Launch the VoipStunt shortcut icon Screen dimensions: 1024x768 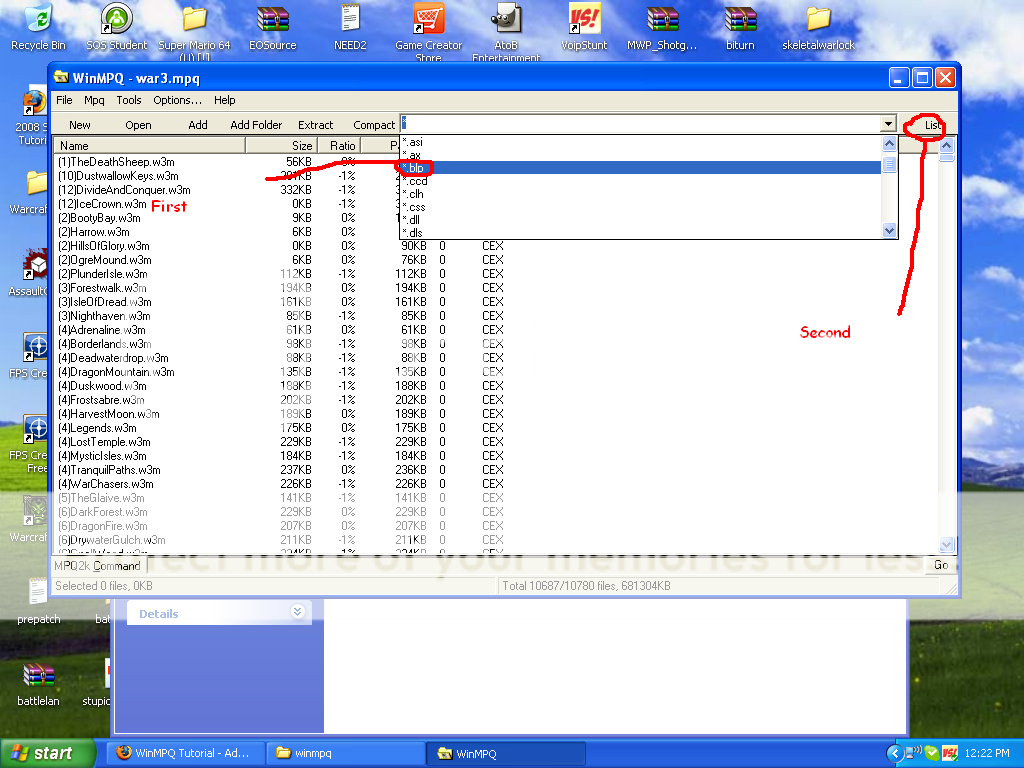click(x=584, y=20)
